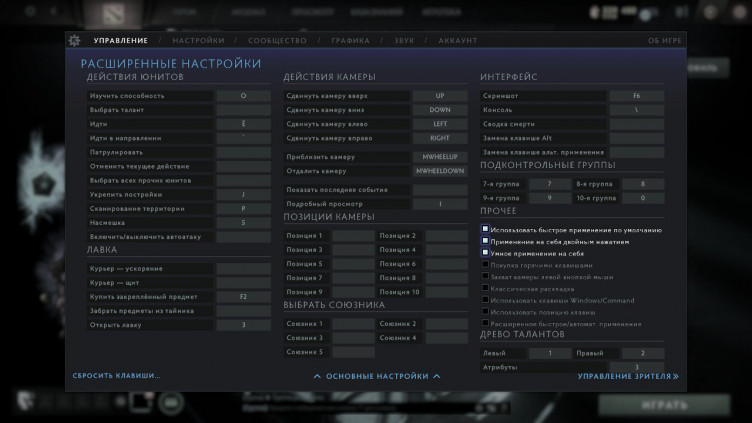
Task: Select the 'Левый' talent hotkey field
Action: click(x=550, y=353)
